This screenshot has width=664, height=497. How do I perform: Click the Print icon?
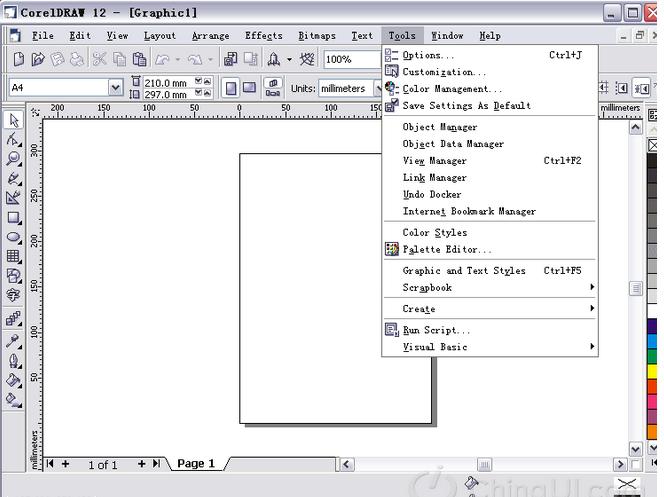pos(77,59)
